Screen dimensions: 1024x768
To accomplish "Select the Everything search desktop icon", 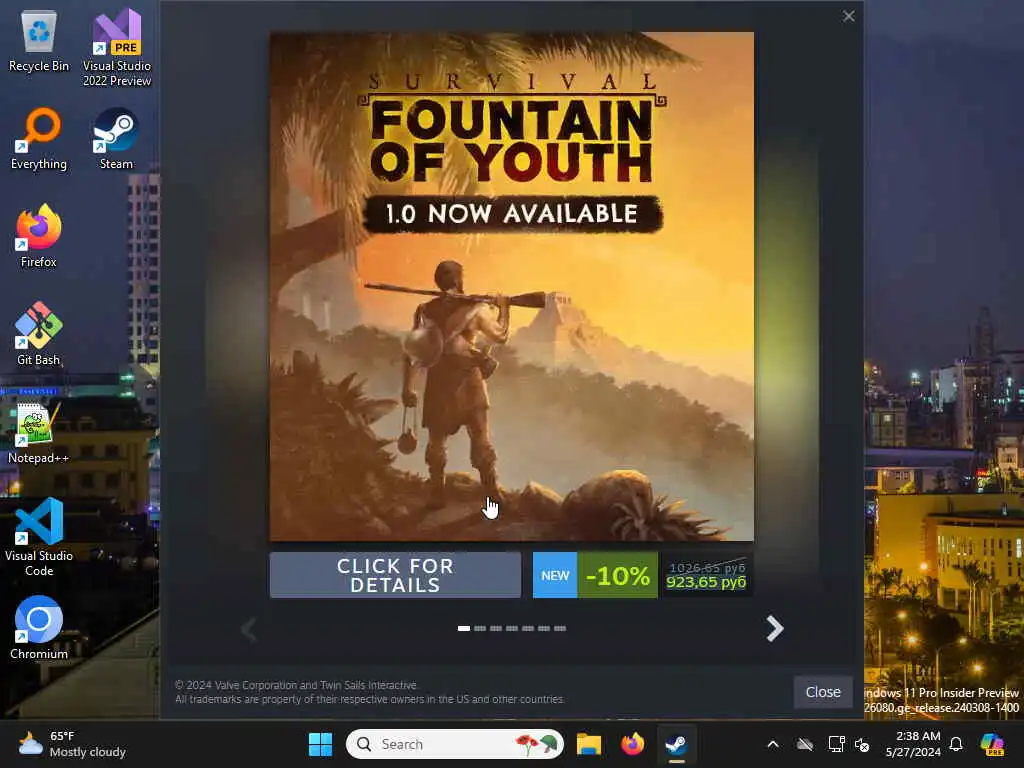I will (39, 138).
